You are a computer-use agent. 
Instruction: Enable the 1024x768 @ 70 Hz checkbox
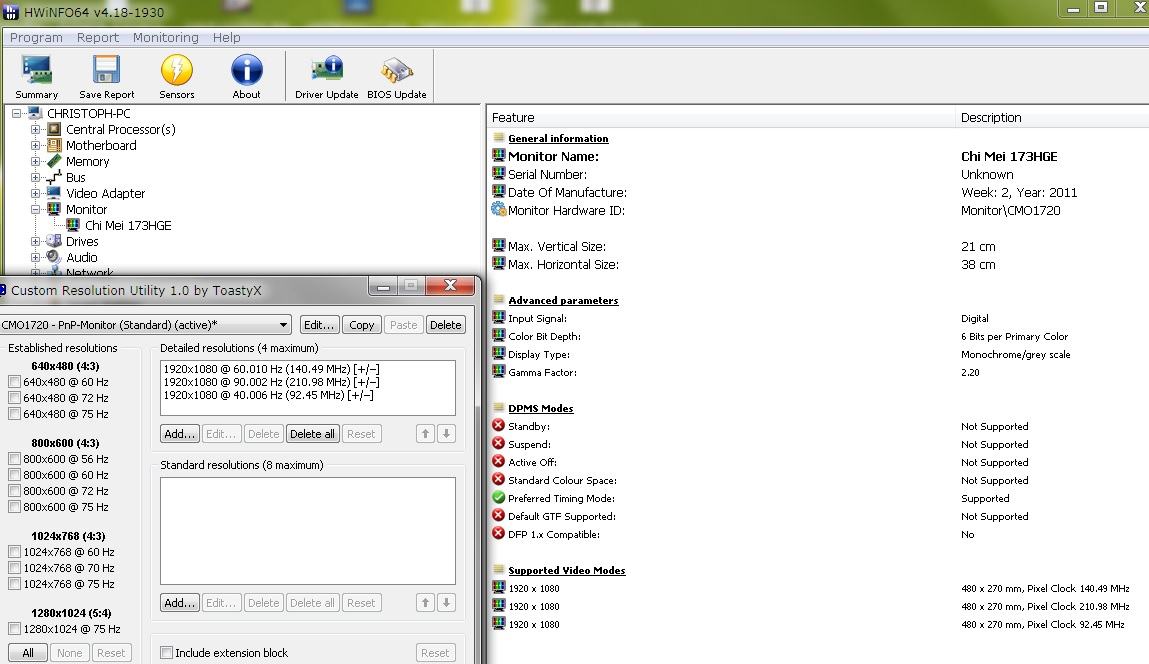tap(15, 568)
